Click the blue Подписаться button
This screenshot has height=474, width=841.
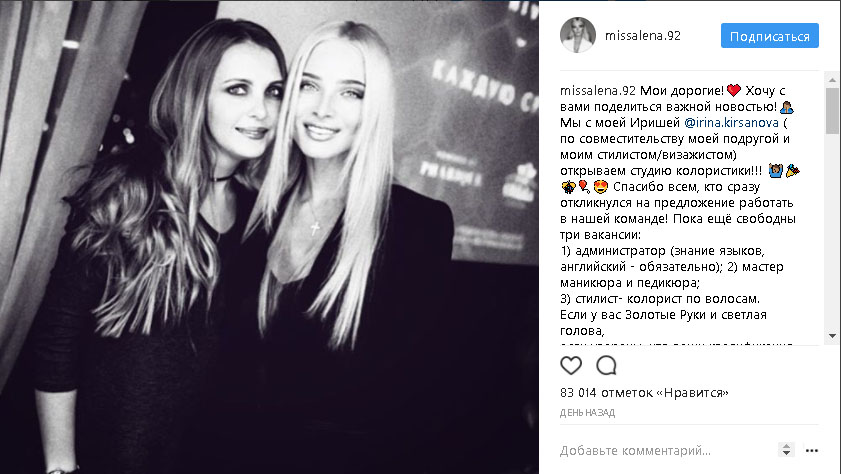769,36
